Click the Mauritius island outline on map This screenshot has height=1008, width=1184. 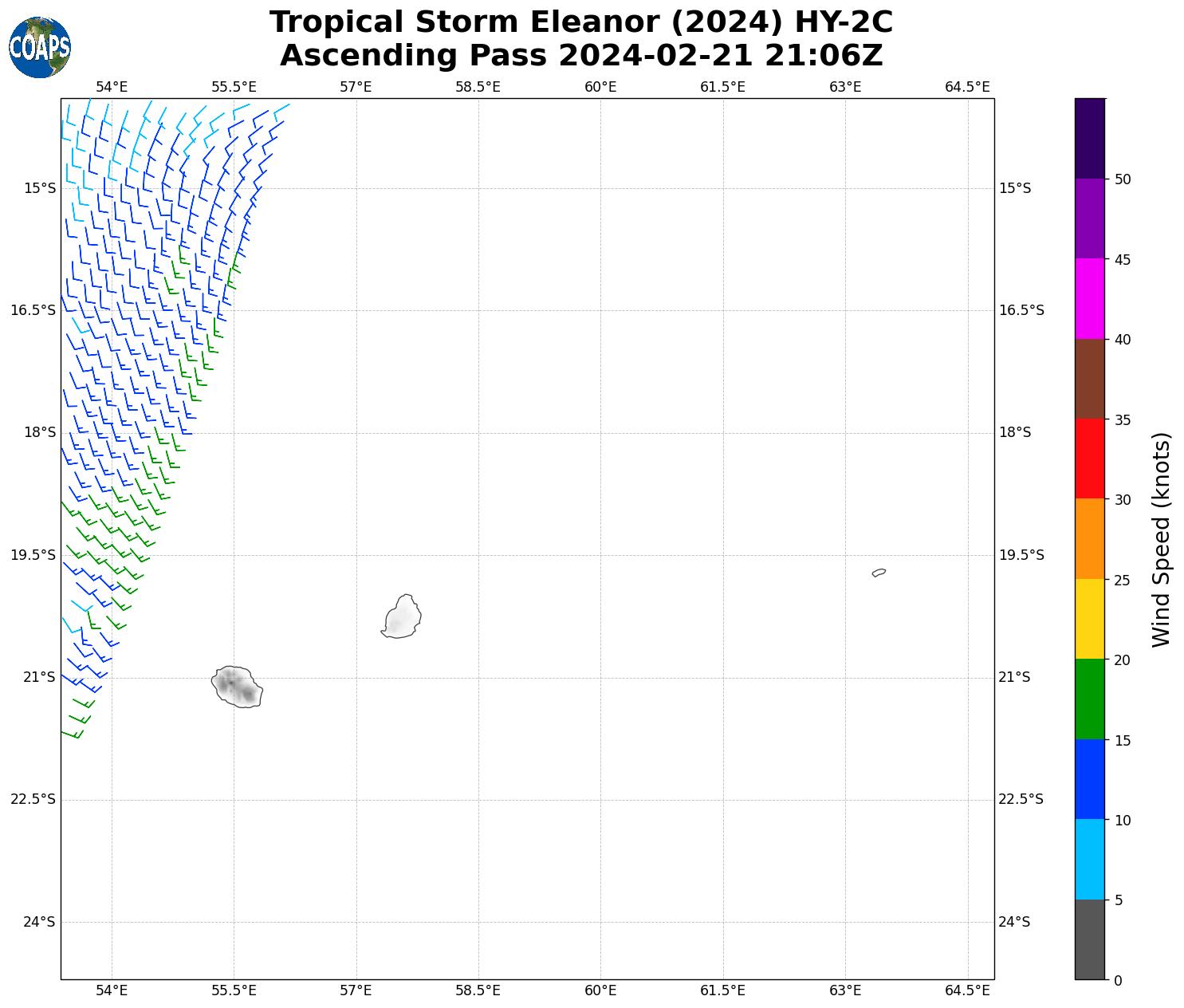pos(402,618)
